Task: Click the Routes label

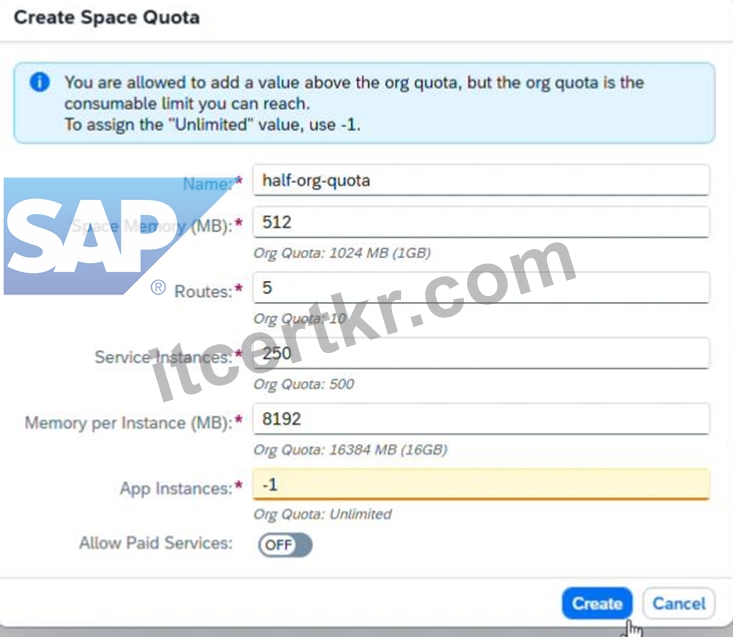Action: click(x=203, y=291)
